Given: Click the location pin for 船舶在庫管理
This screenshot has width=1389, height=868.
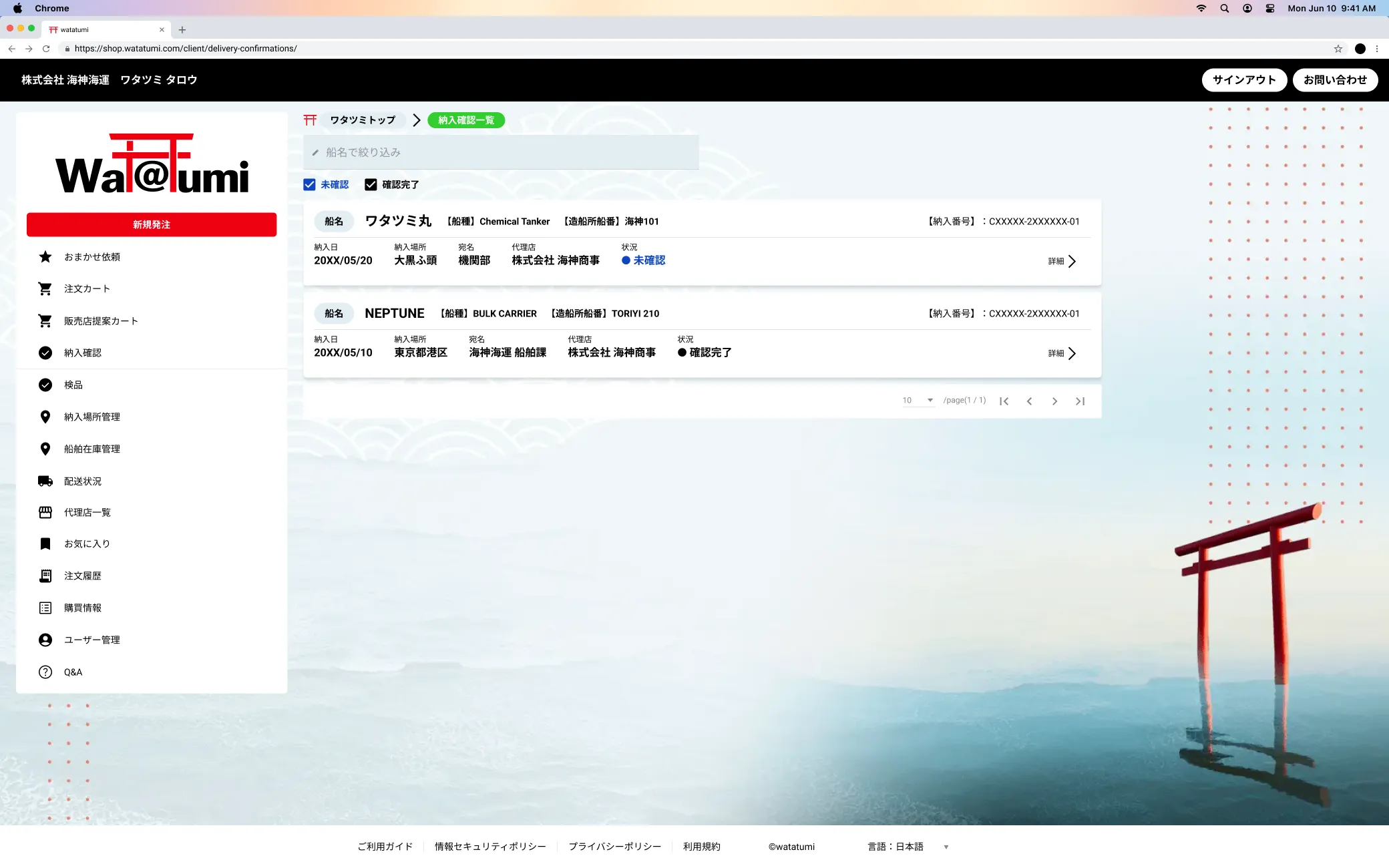Looking at the screenshot, I should (45, 449).
